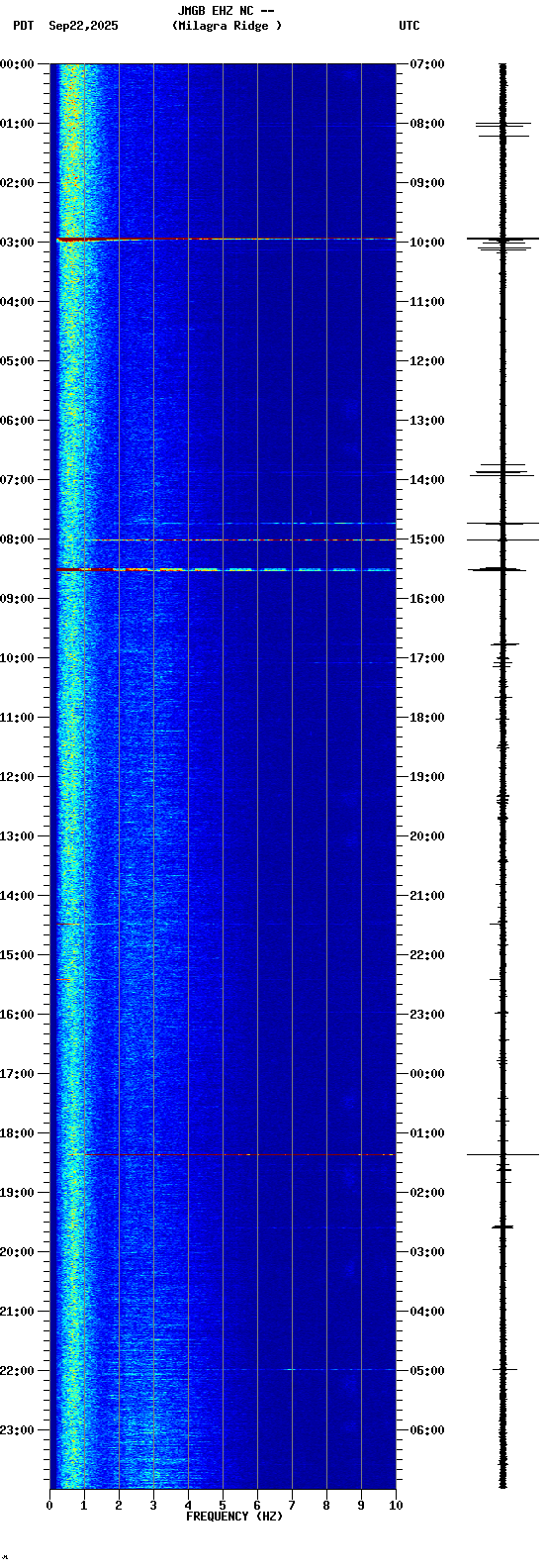This screenshot has width=546, height=1568.
Task: Select the '10:00' label on the UTC axis
Action: [427, 243]
